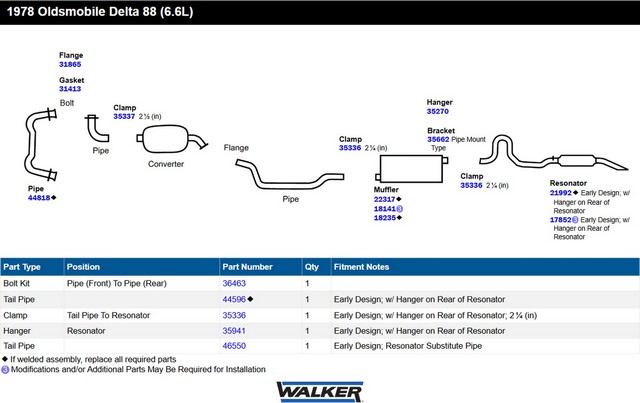Click the Y-pipe diagram image
Screen dimensions: 640x403
(40, 145)
